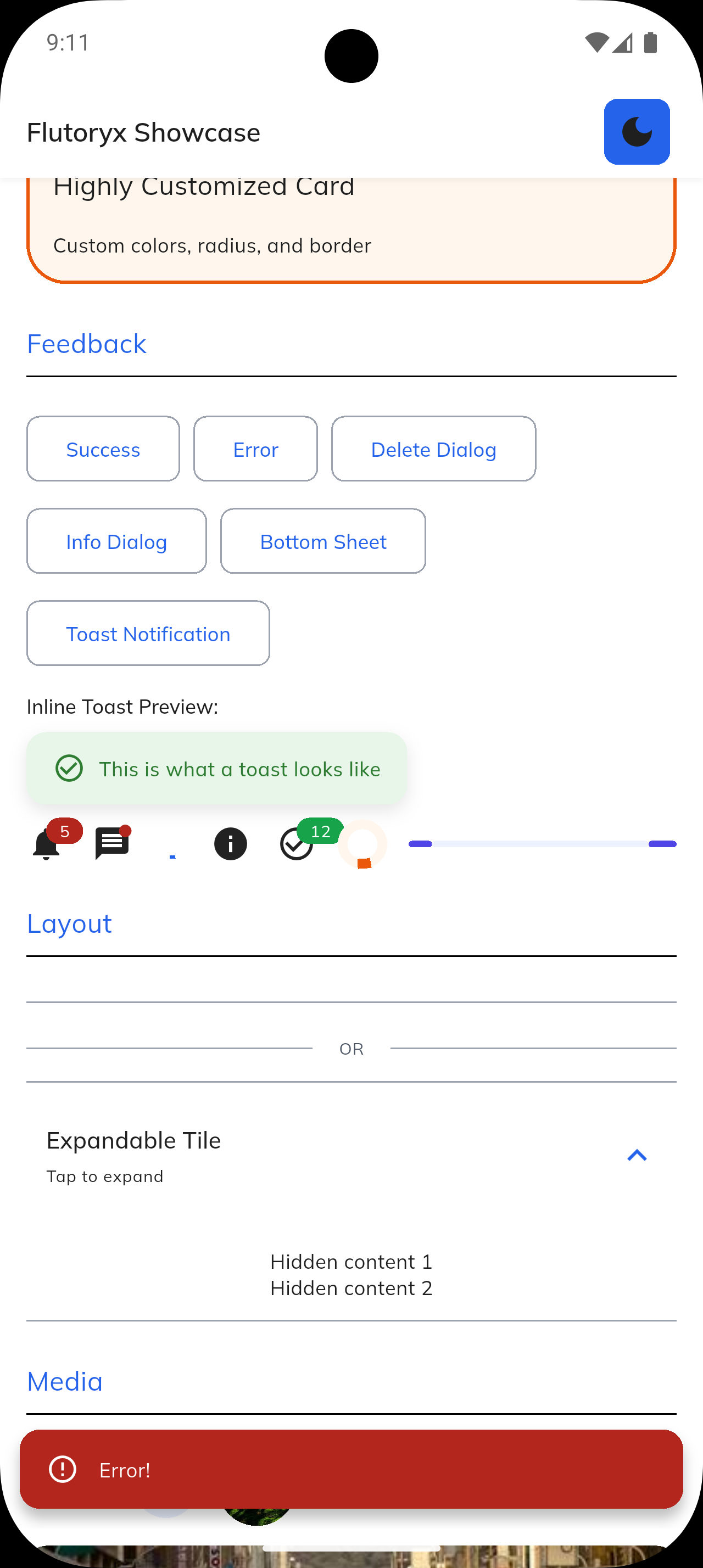Show the Toast Notification
The height and width of the screenshot is (1568, 703).
pyautogui.click(x=148, y=633)
